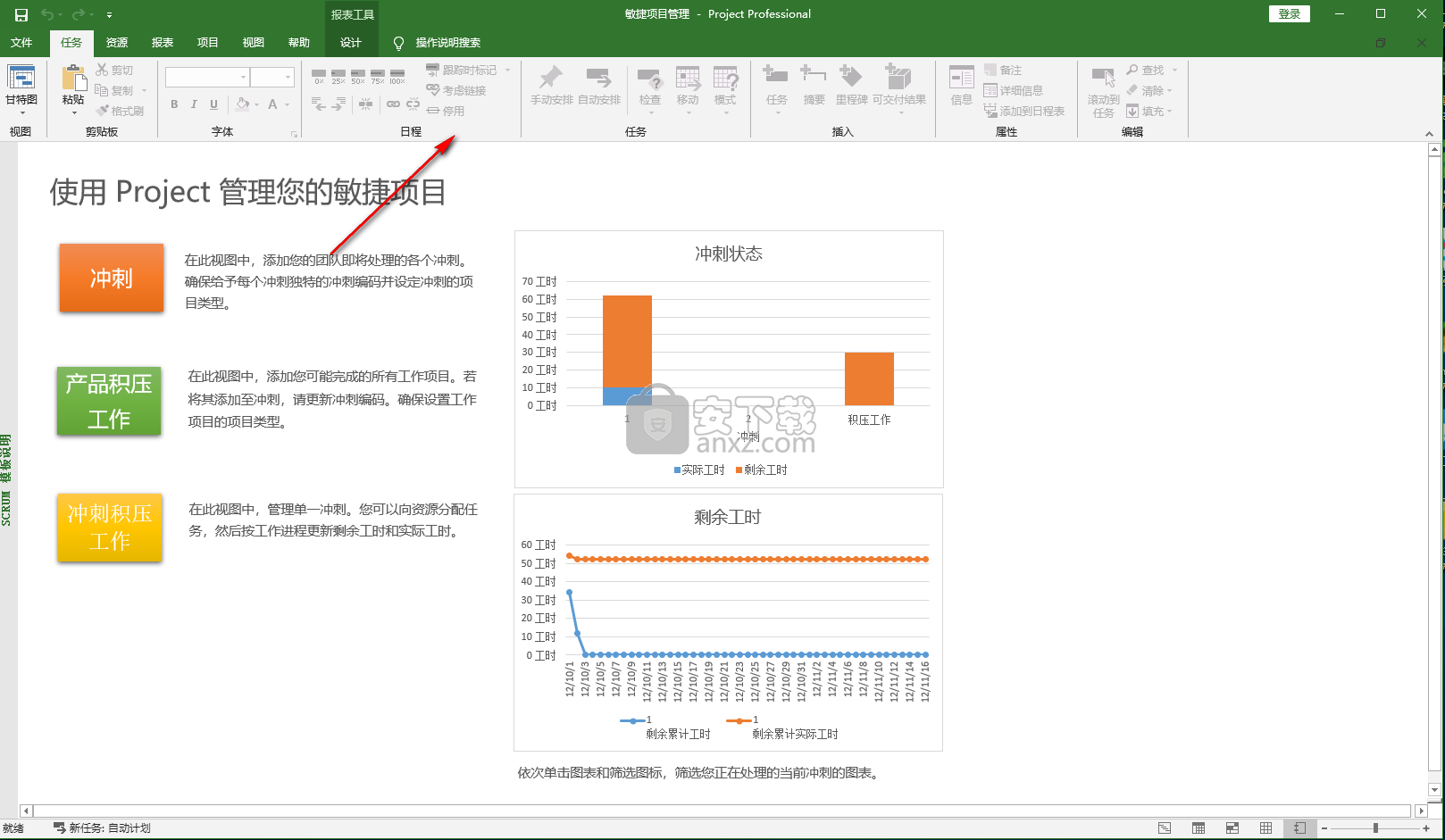Click the Copy (复制) icon
The height and width of the screenshot is (840, 1445).
point(102,90)
